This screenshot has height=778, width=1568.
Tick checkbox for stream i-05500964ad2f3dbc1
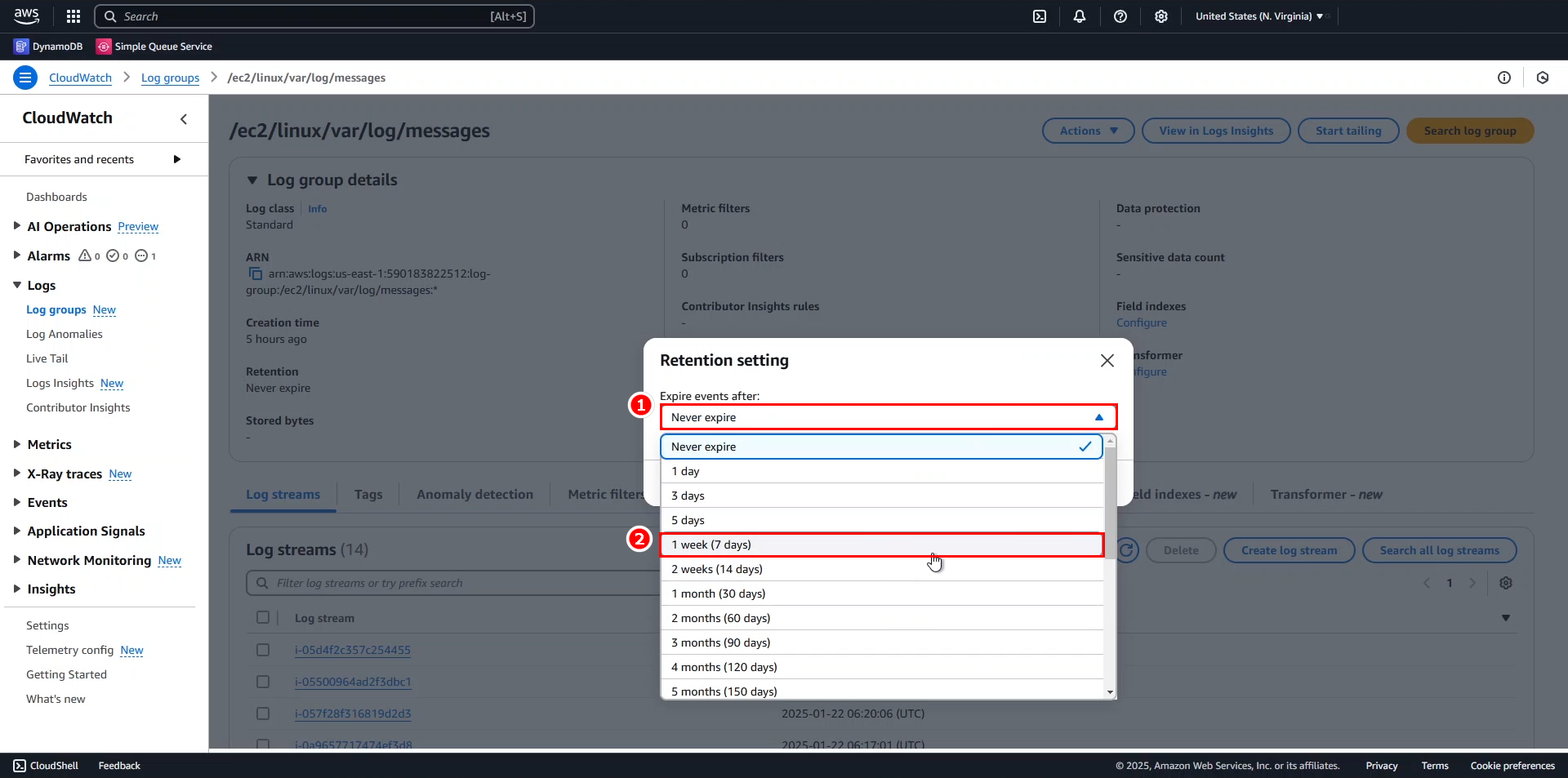tap(263, 682)
